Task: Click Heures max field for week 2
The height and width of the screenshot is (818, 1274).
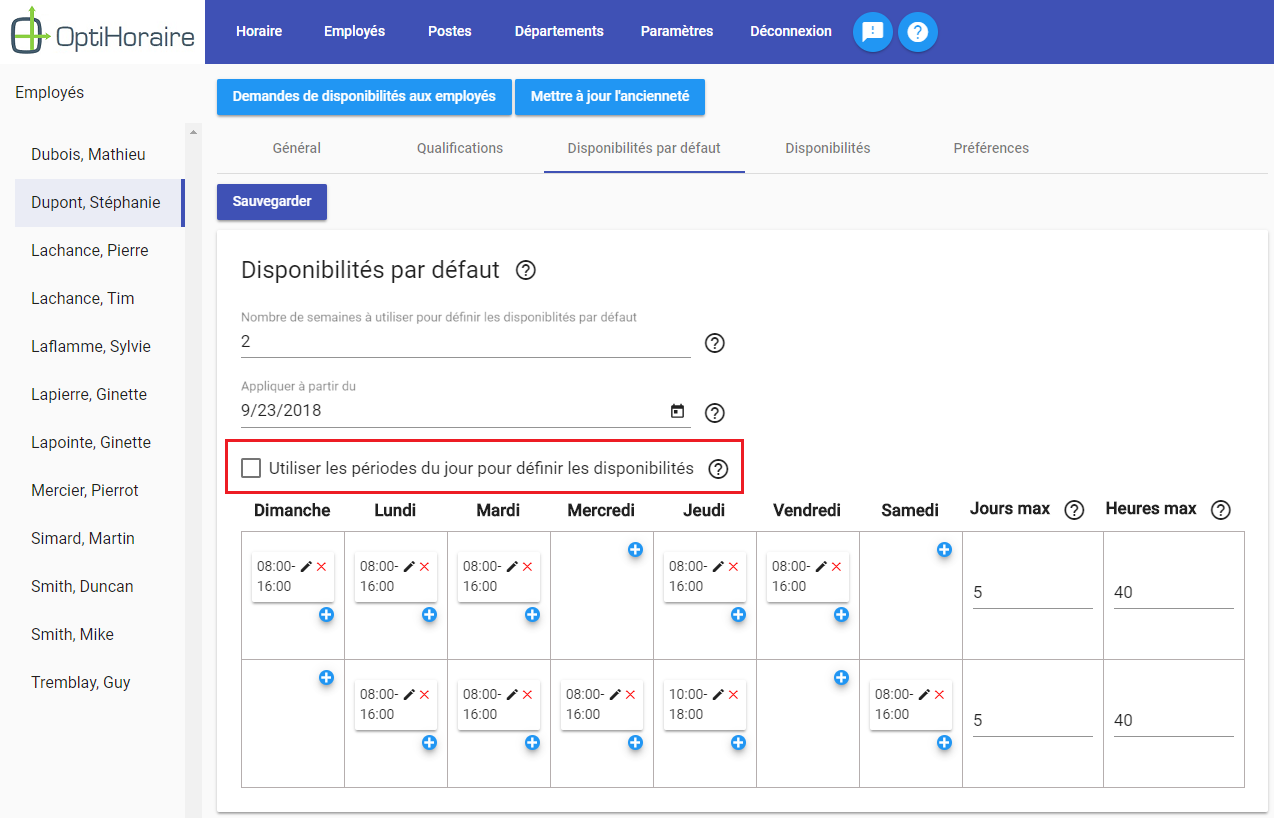Action: tap(1174, 720)
